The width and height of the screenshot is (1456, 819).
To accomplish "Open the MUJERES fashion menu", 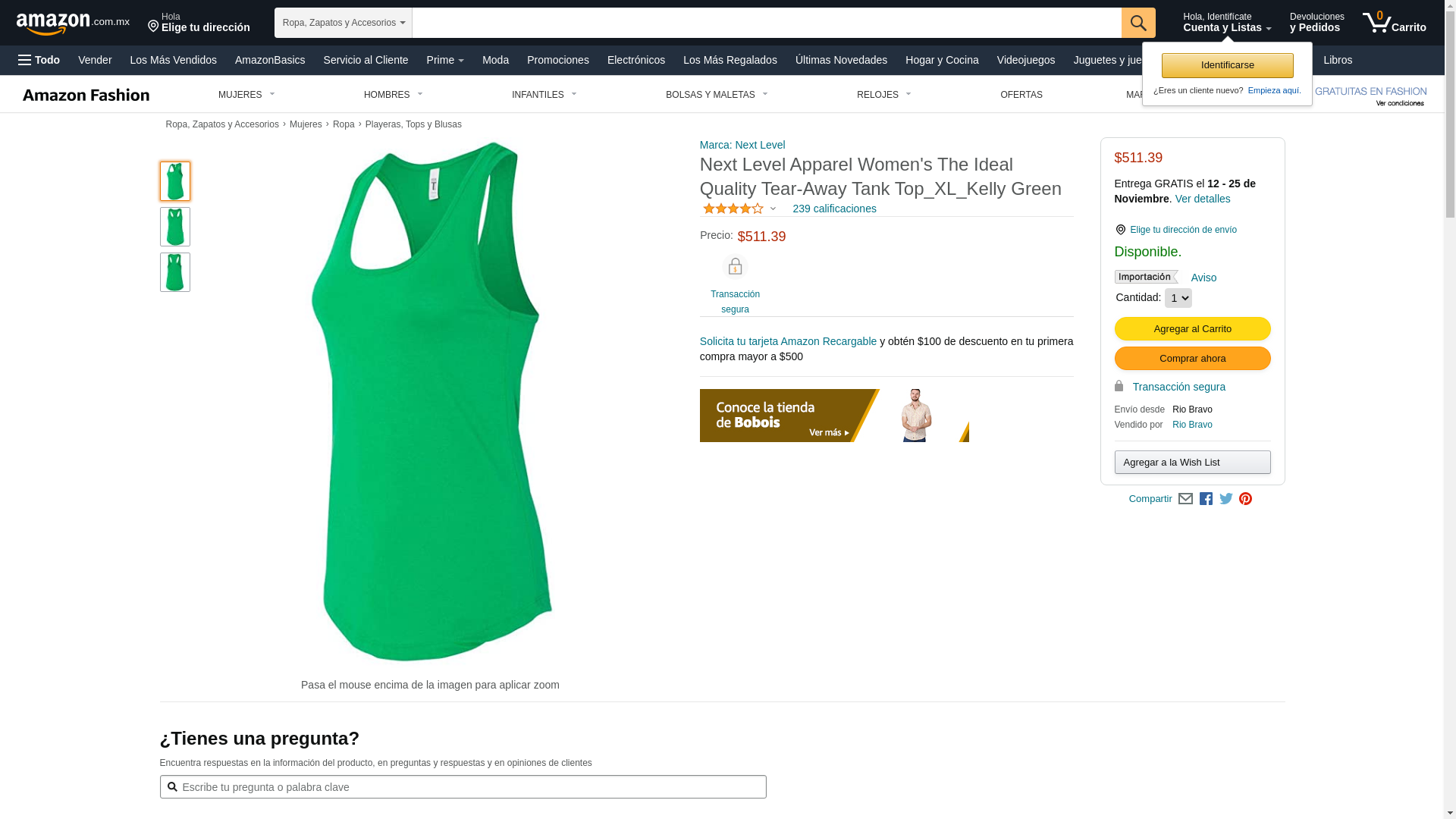I will pyautogui.click(x=246, y=95).
